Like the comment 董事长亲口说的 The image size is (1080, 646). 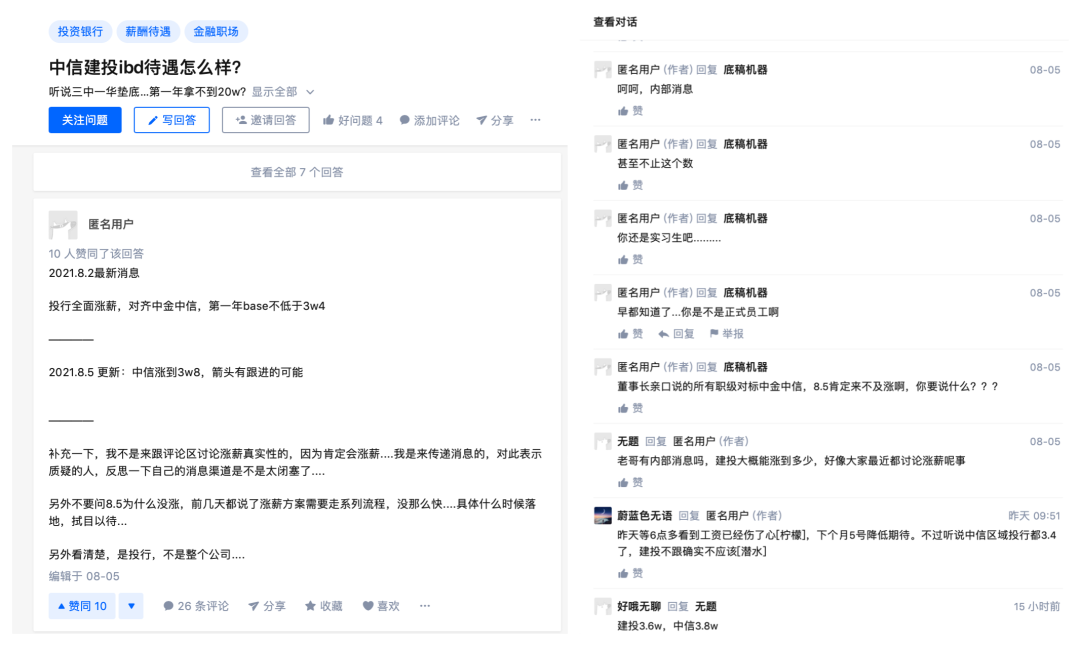[630, 408]
